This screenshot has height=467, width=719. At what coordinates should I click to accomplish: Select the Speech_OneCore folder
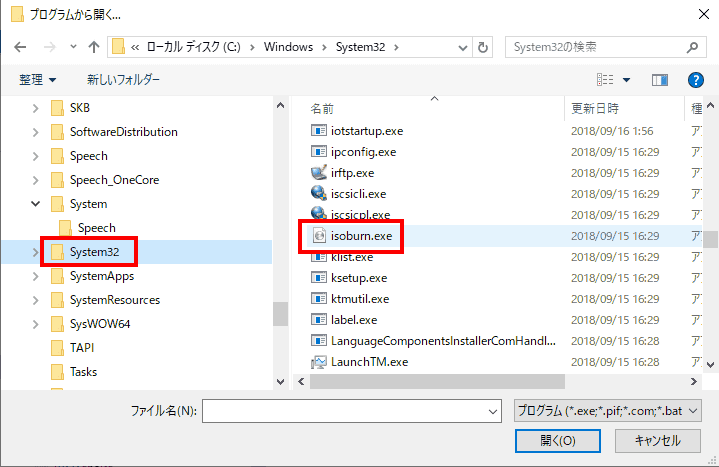coord(105,180)
